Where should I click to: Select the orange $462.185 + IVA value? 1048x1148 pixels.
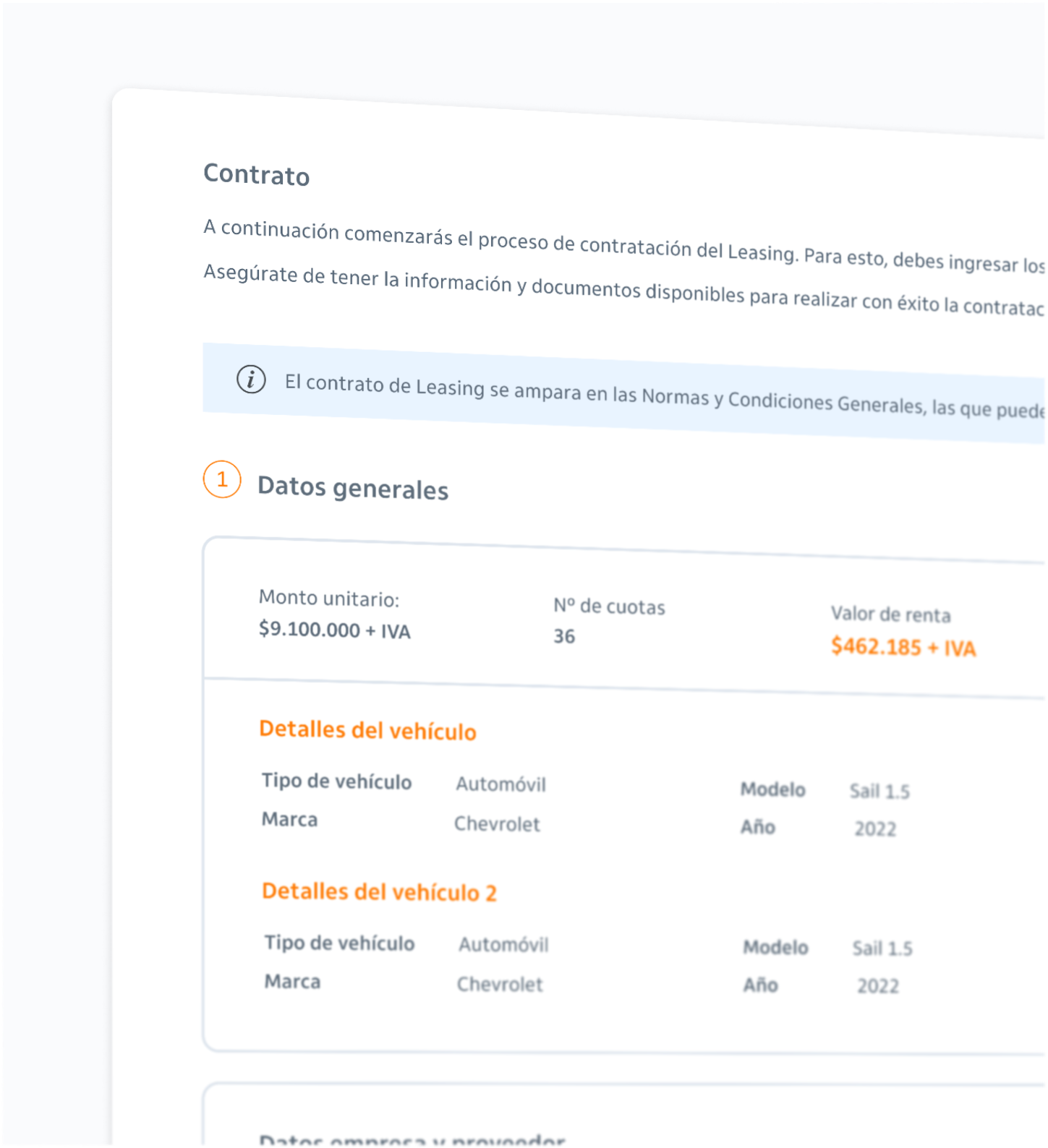coord(903,647)
